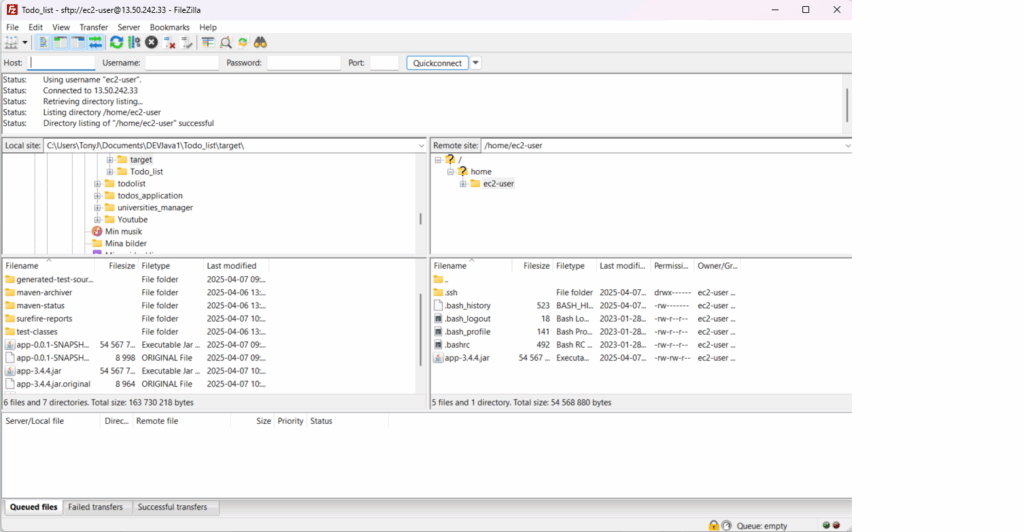The image size is (1024, 532).
Task: Expand the local target folder
Action: pos(110,160)
